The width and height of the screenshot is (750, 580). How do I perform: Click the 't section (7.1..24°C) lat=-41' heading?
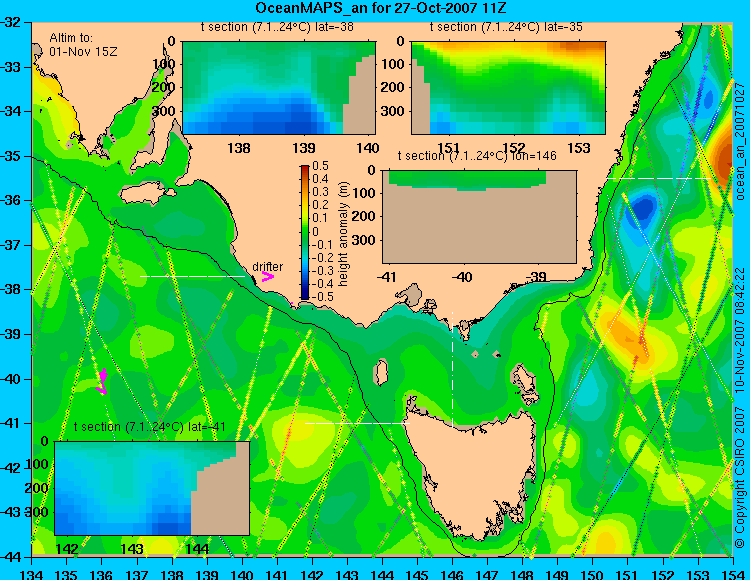click(x=149, y=427)
